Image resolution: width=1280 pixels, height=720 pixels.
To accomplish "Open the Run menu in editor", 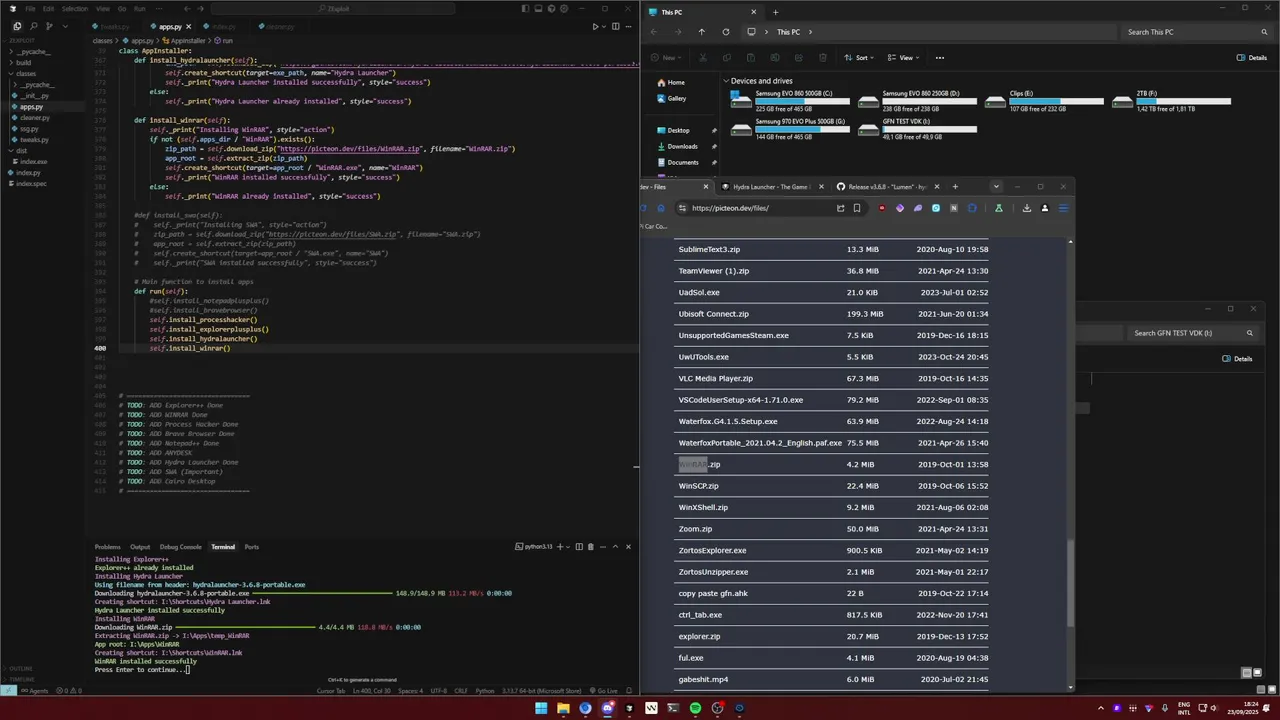I will 139,9.
